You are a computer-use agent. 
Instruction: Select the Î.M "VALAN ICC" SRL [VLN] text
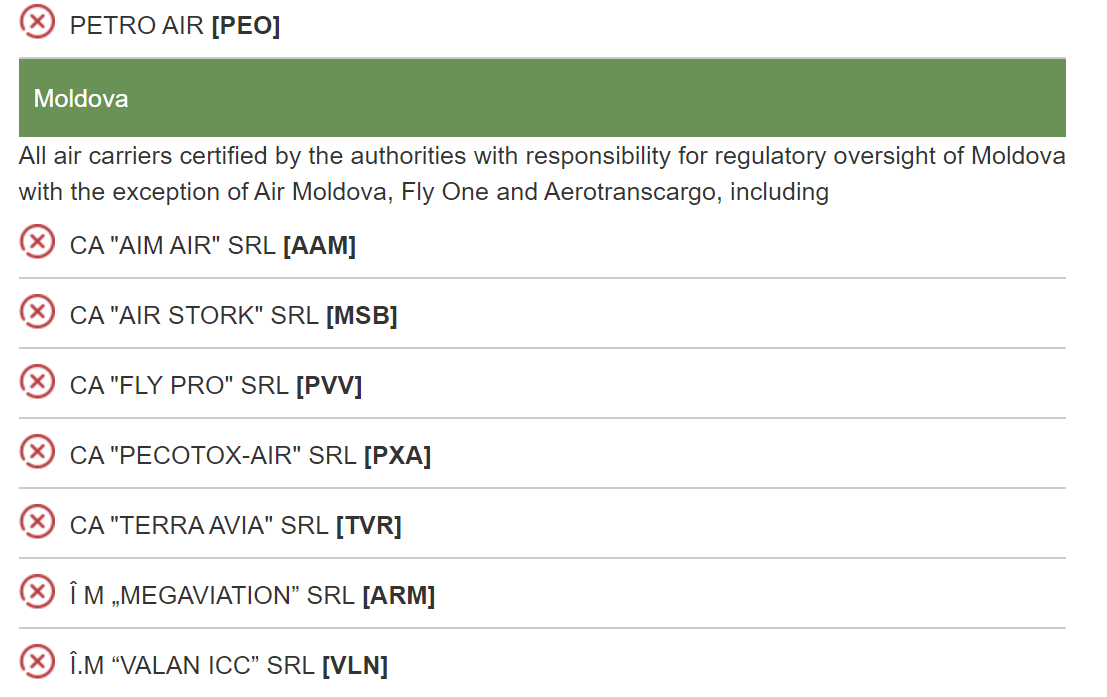pos(228,666)
